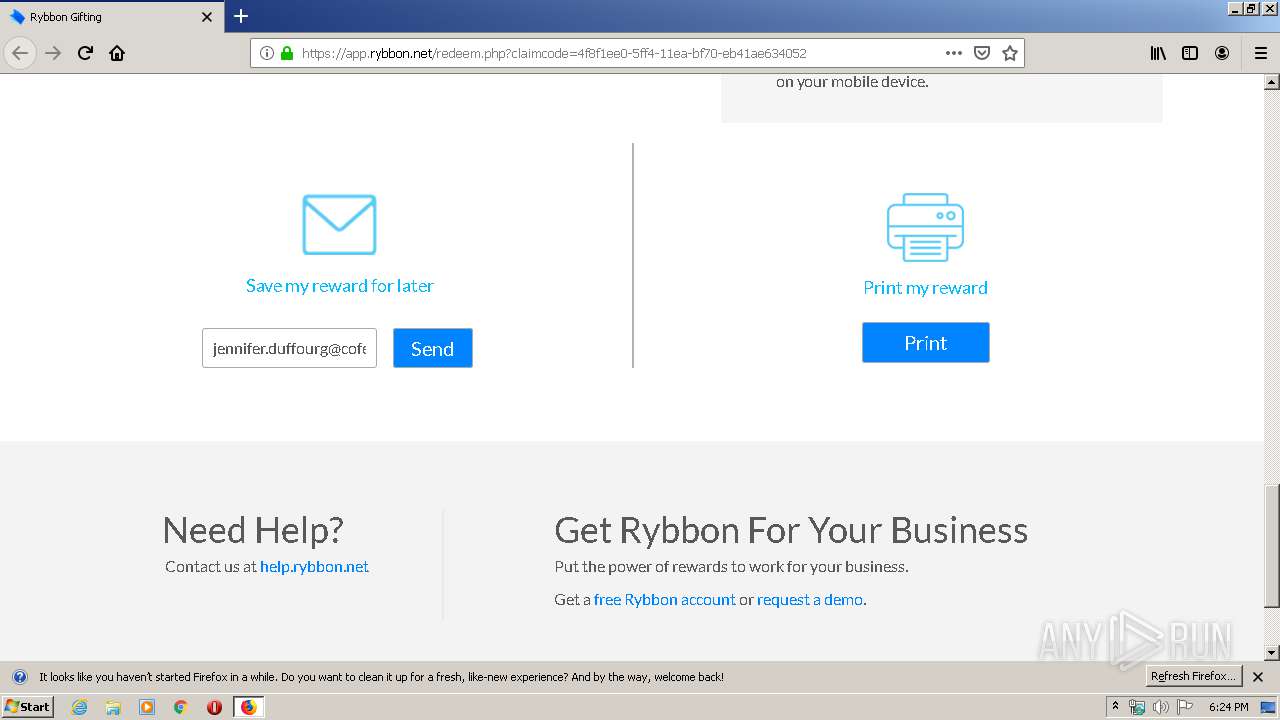This screenshot has width=1280, height=720.
Task: Open File Explorer from taskbar
Action: tap(113, 707)
